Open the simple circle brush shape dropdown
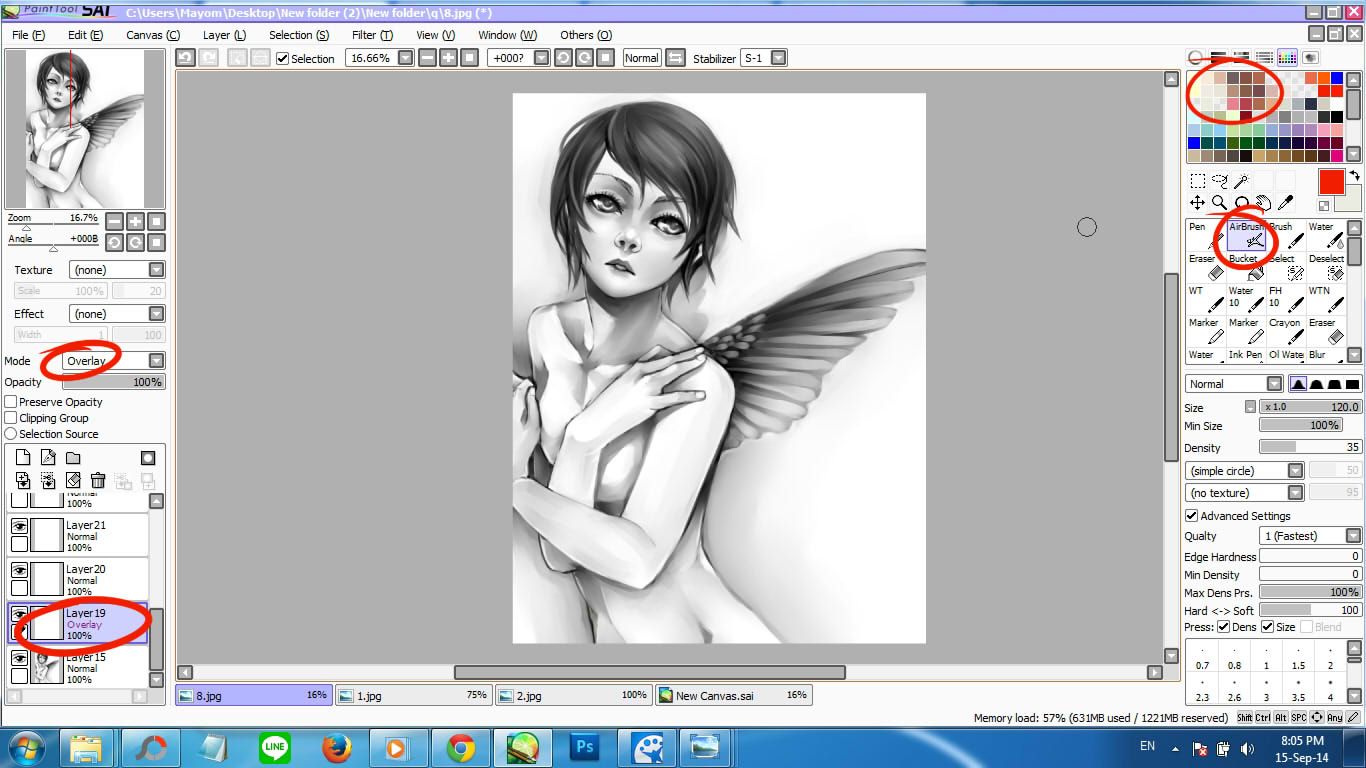Image resolution: width=1366 pixels, height=768 pixels. pos(1245,471)
